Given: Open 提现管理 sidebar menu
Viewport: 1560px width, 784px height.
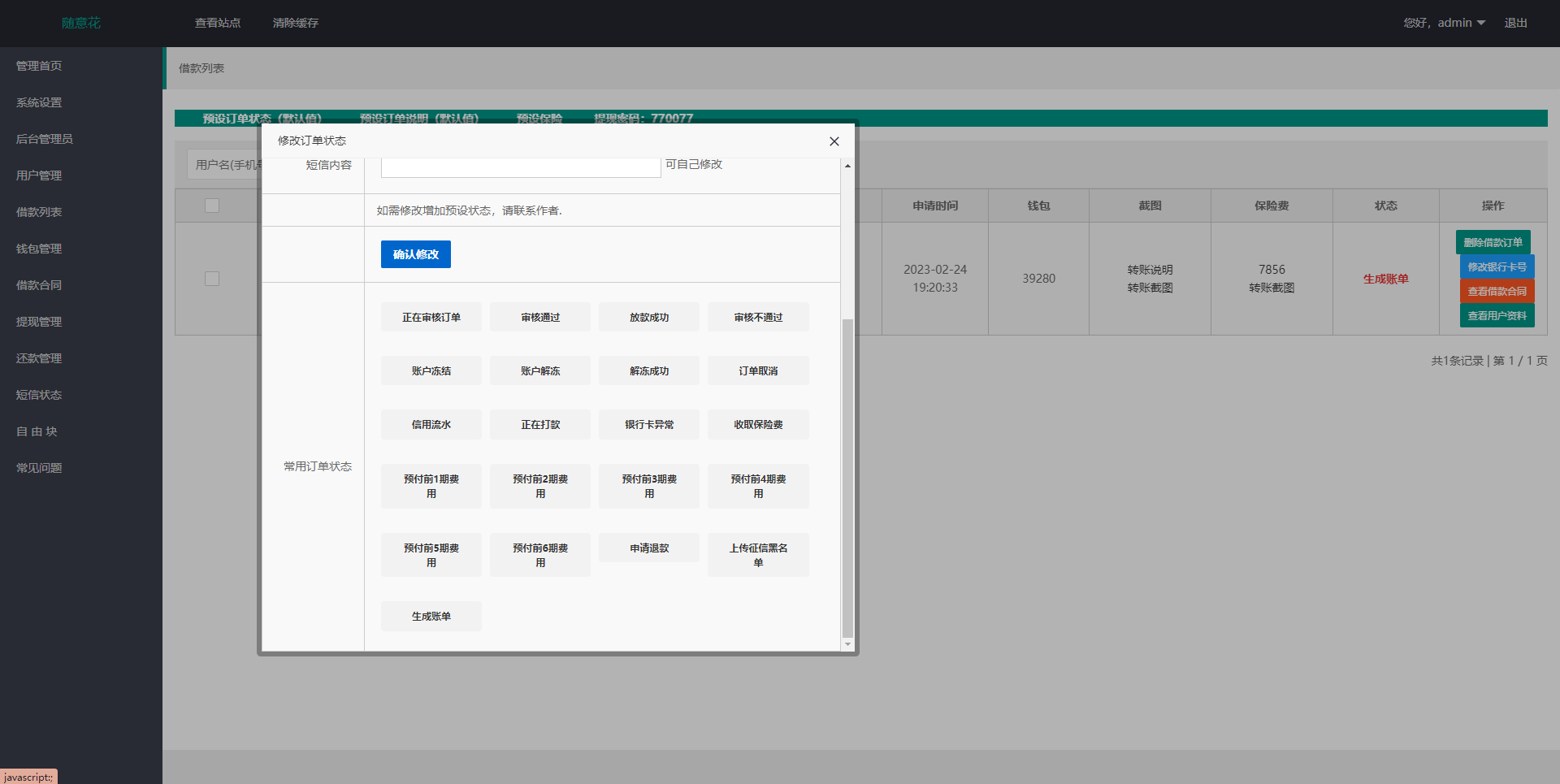Looking at the screenshot, I should (x=39, y=322).
